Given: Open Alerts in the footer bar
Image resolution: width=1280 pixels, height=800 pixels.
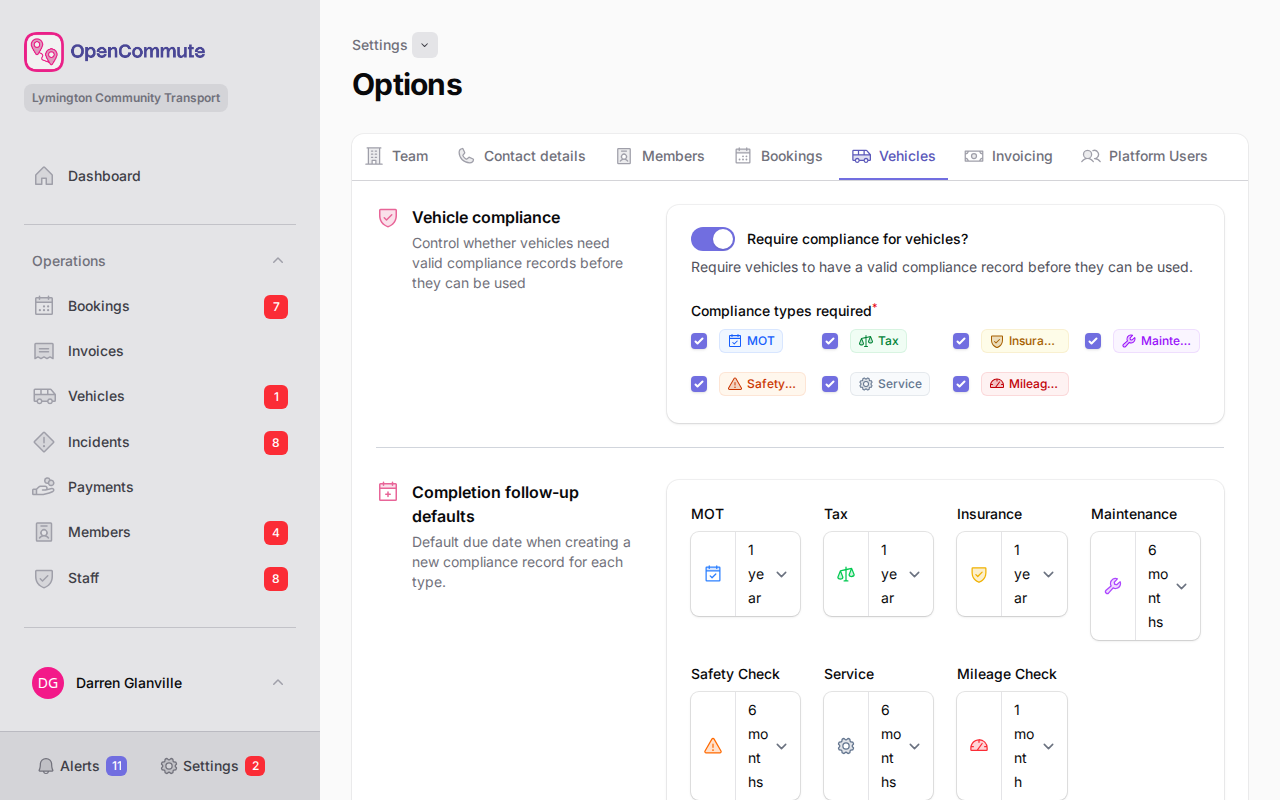Looking at the screenshot, I should 82,766.
